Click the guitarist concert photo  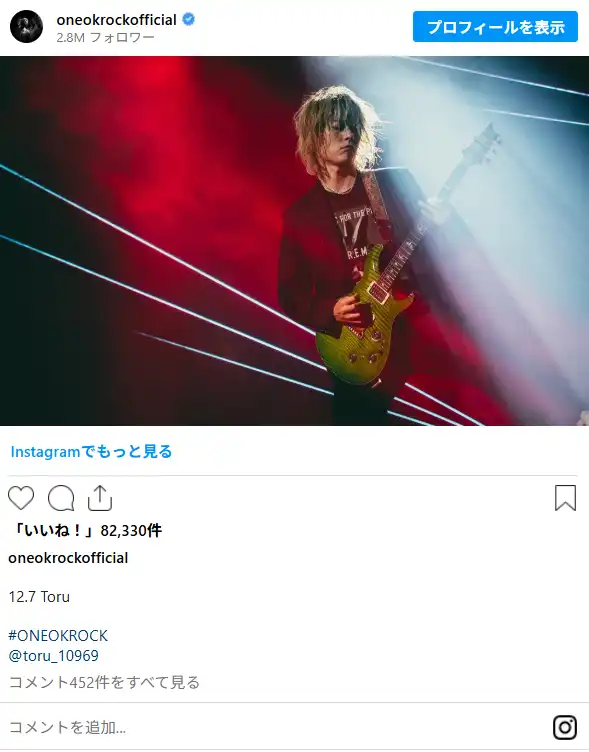pyautogui.click(x=294, y=241)
